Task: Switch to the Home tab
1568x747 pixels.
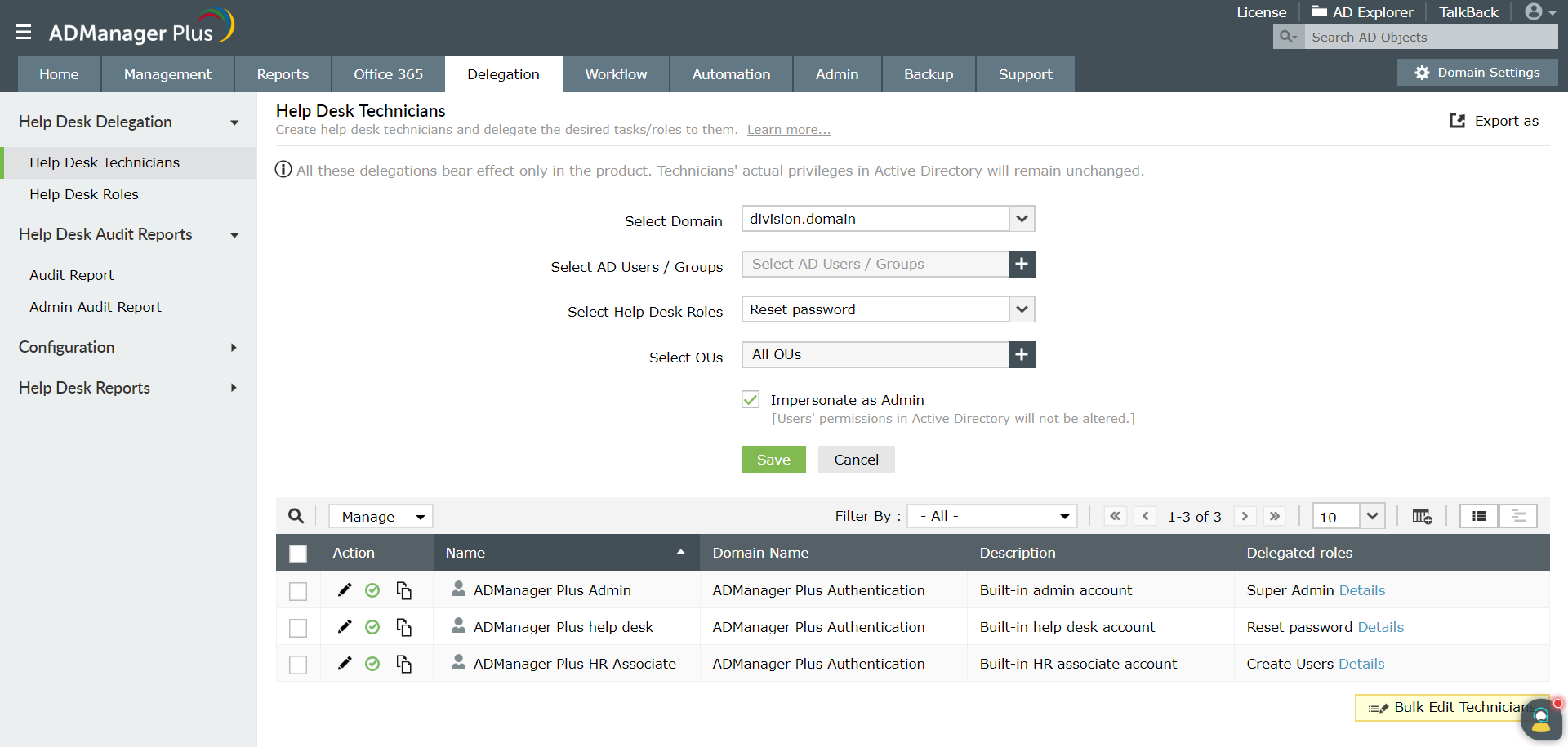Action: click(x=60, y=74)
